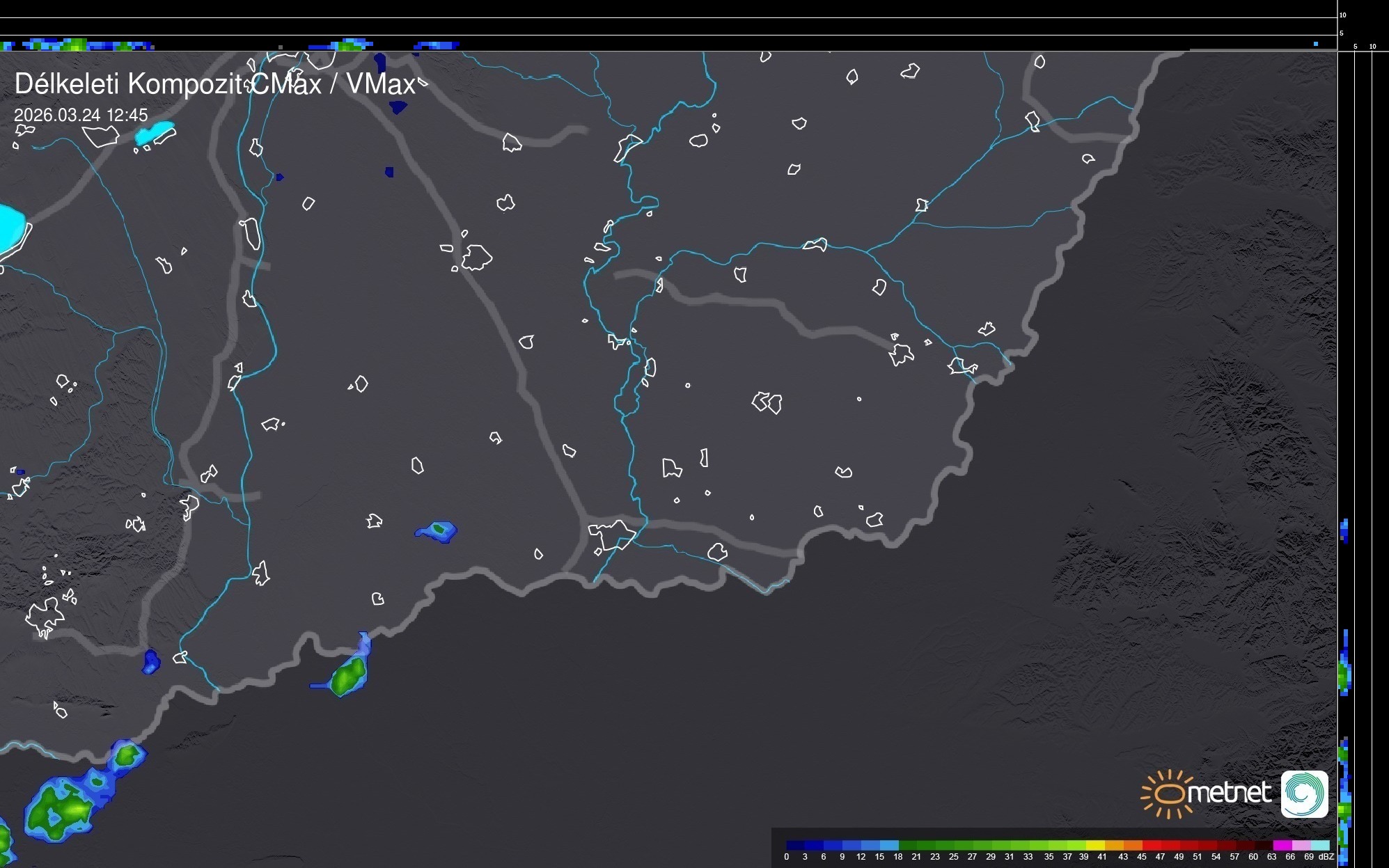
Task: Click the green radar echo south of border
Action: [x=348, y=675]
